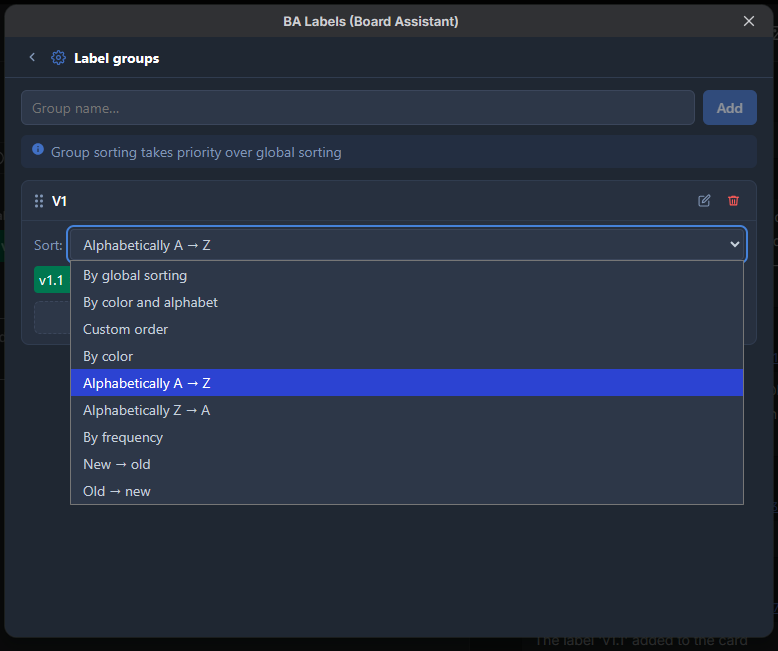
Task: Choose highlighted 'Alphabetically A → Z' option
Action: pos(407,383)
